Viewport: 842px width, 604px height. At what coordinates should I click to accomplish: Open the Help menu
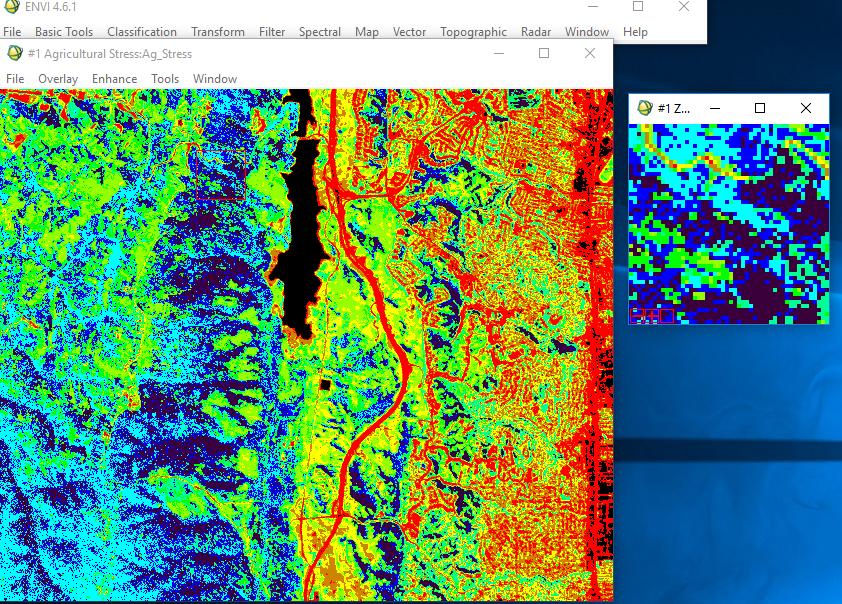click(x=635, y=31)
